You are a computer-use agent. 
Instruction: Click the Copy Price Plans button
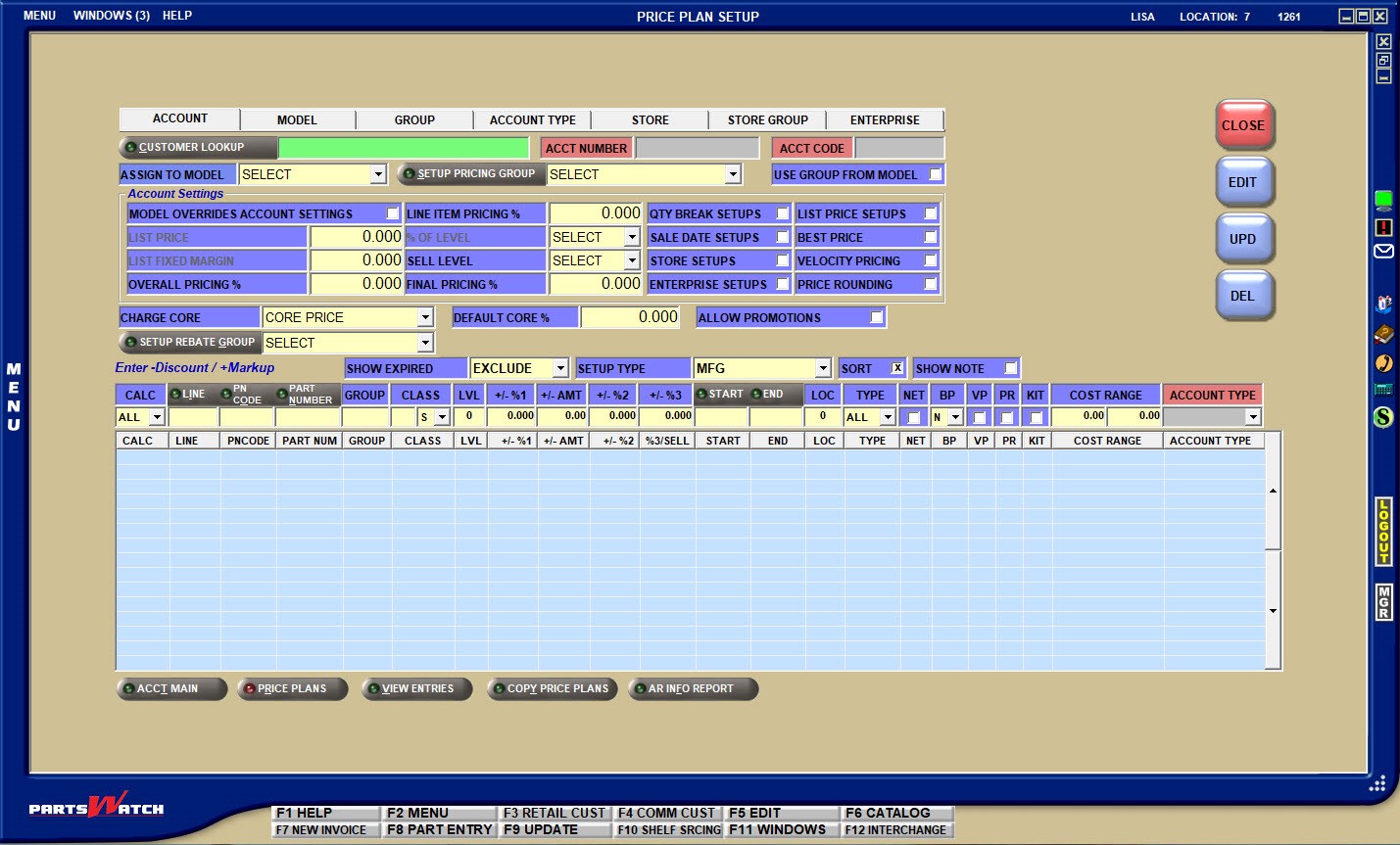click(553, 688)
